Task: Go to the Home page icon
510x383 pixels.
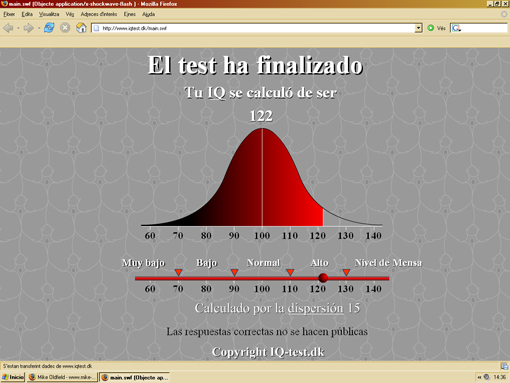Action: [x=81, y=28]
